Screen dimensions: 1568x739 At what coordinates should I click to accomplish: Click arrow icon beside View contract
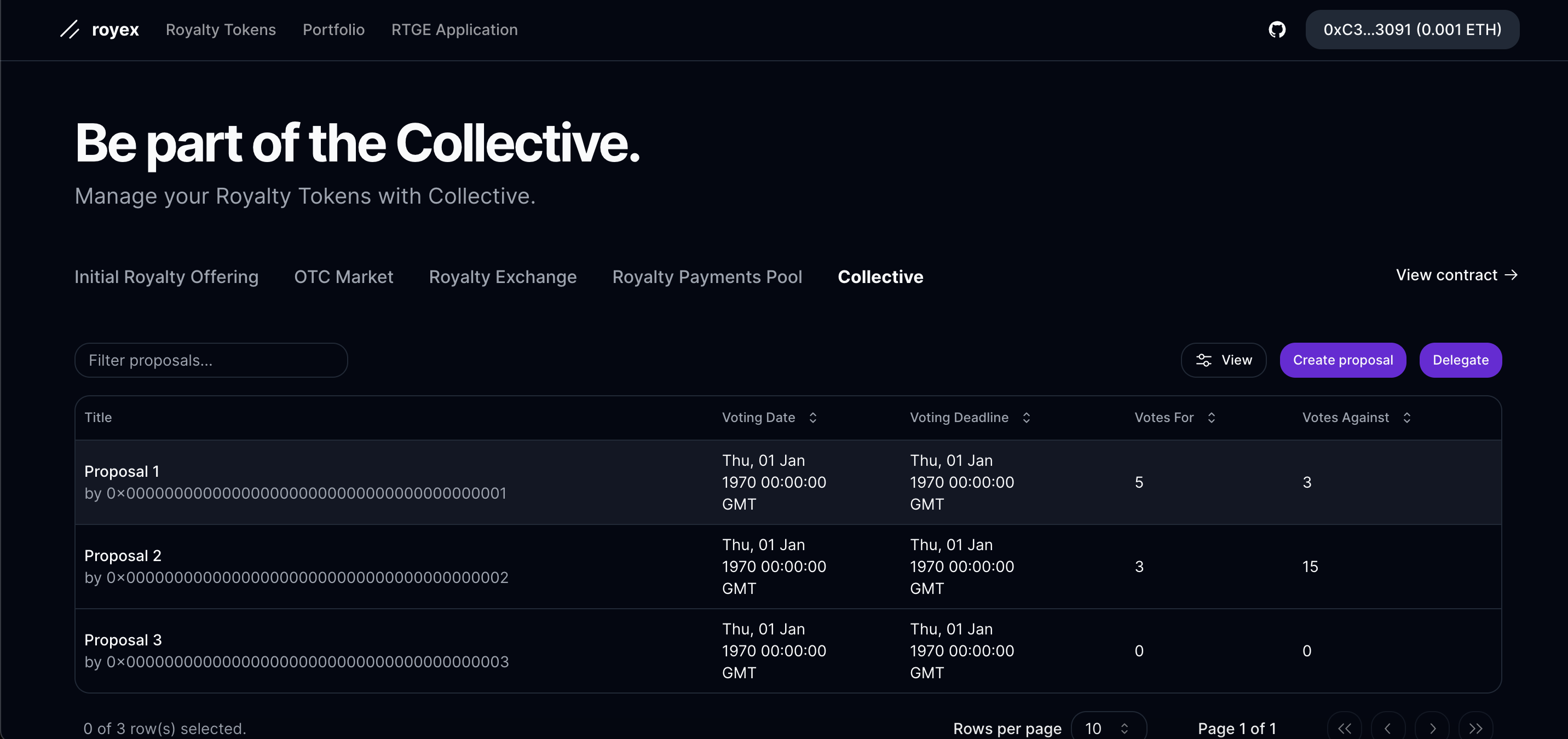pyautogui.click(x=1511, y=275)
